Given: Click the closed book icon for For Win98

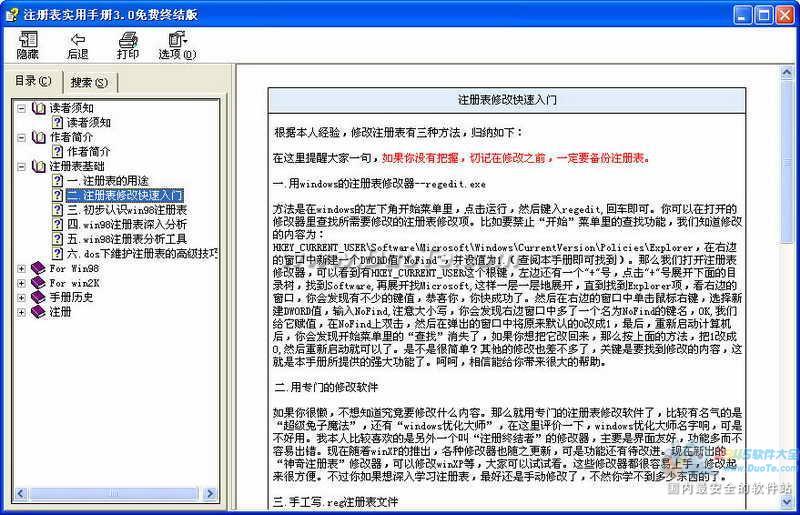Looking at the screenshot, I should tap(38, 268).
